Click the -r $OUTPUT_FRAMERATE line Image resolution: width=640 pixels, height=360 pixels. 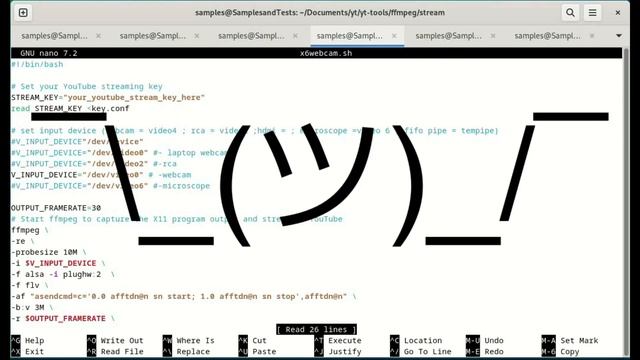(x=62, y=318)
